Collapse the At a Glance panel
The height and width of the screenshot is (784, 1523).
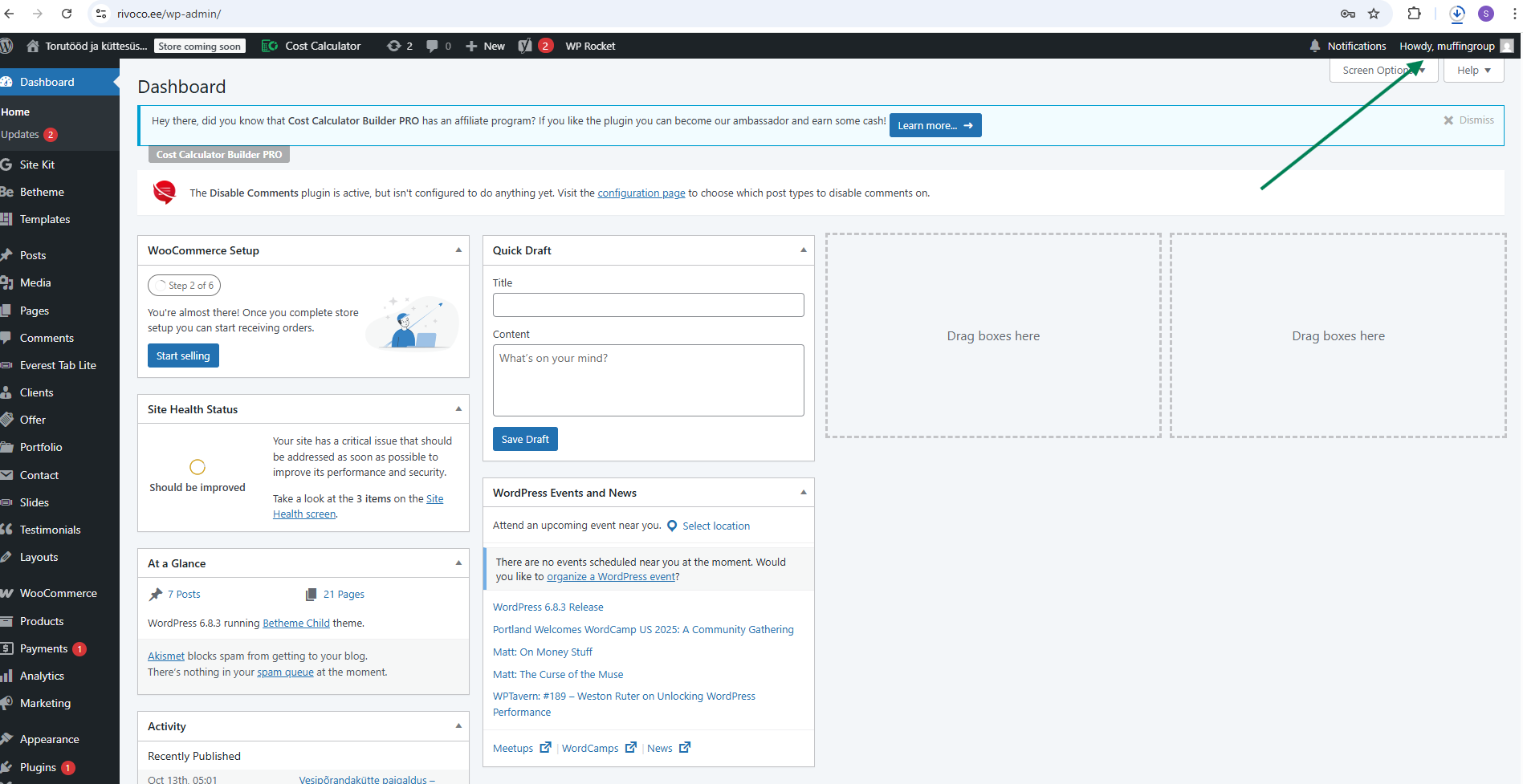point(458,563)
